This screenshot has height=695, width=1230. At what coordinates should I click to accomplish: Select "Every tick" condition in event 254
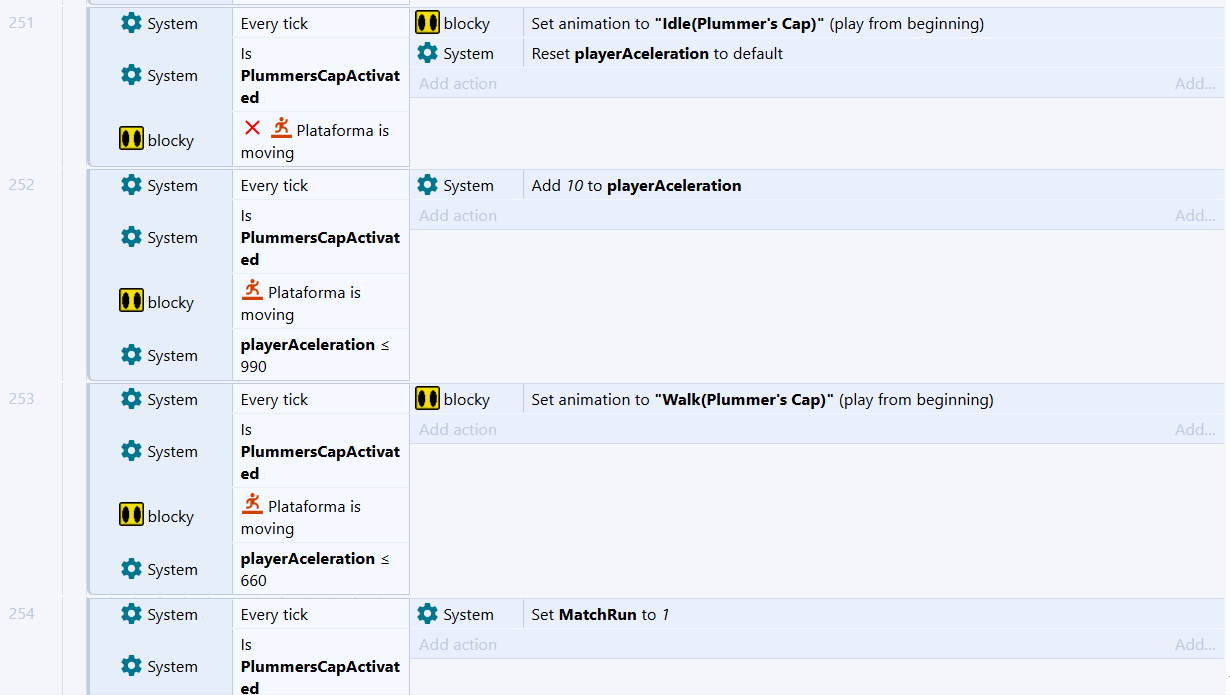click(x=274, y=615)
